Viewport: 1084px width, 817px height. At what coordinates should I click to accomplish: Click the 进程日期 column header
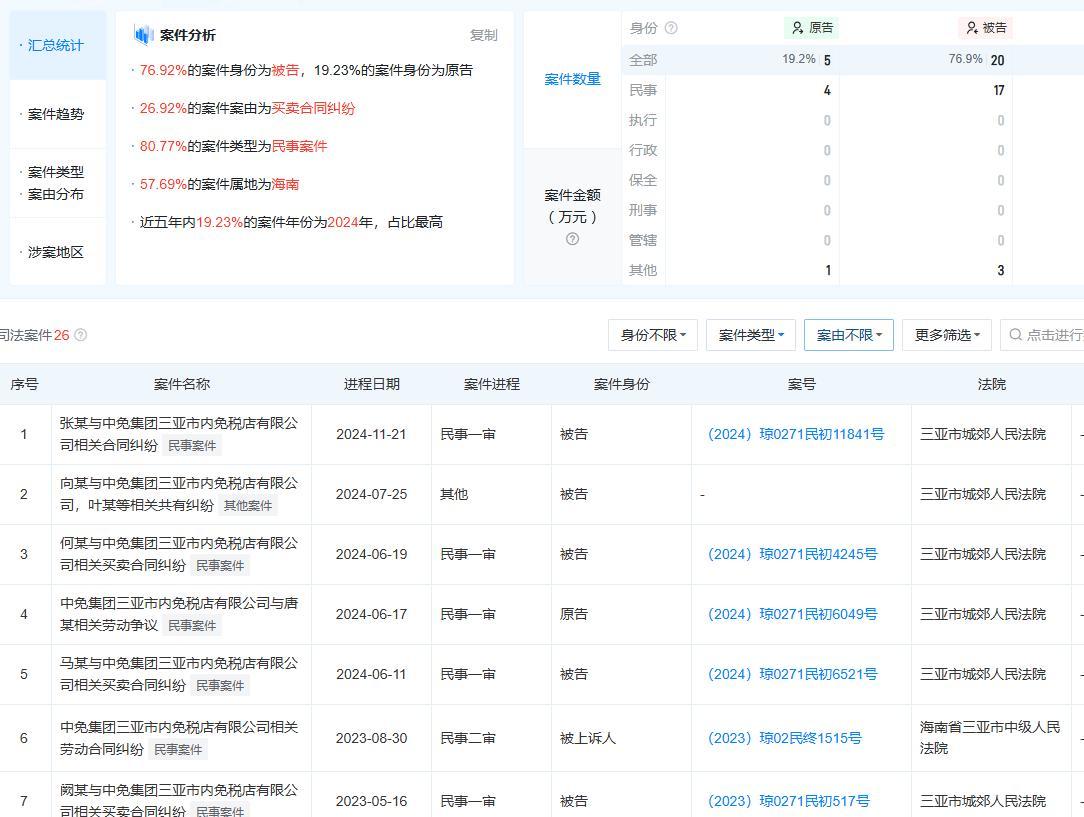[x=371, y=384]
